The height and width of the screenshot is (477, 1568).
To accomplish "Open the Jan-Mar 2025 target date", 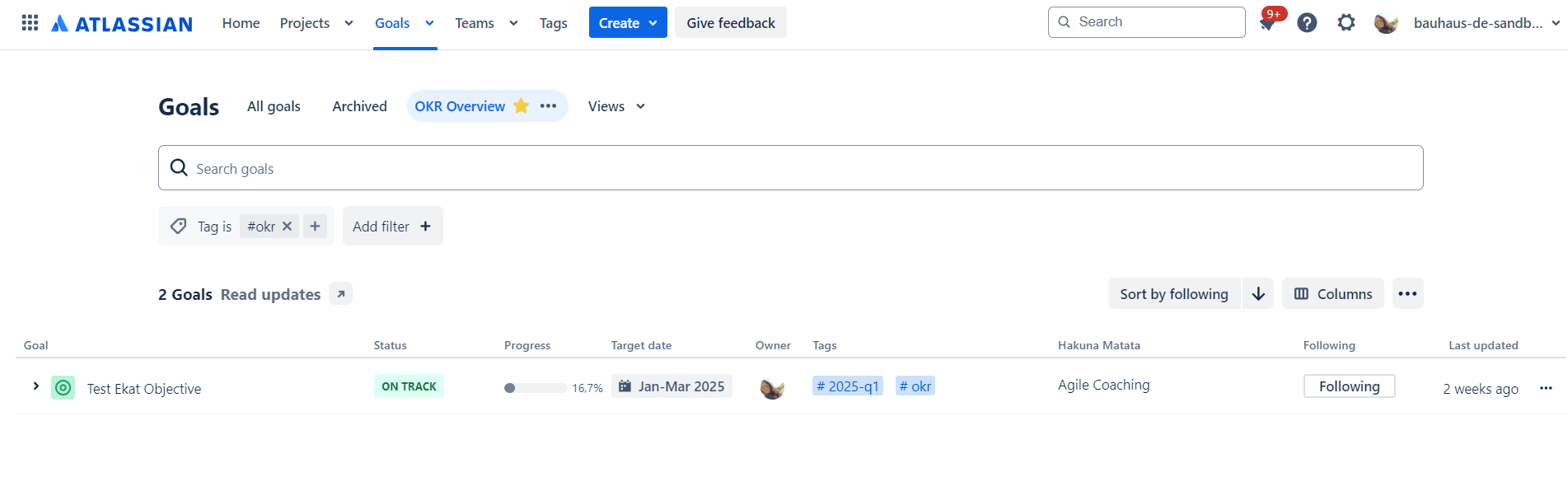I will click(x=672, y=386).
